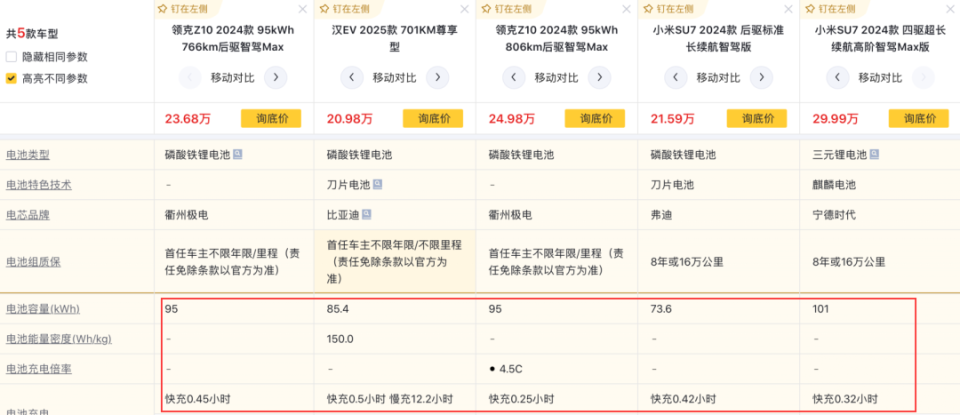
Task: Click 询底价 for the 23.68万 领克Z10
Action: coord(272,119)
